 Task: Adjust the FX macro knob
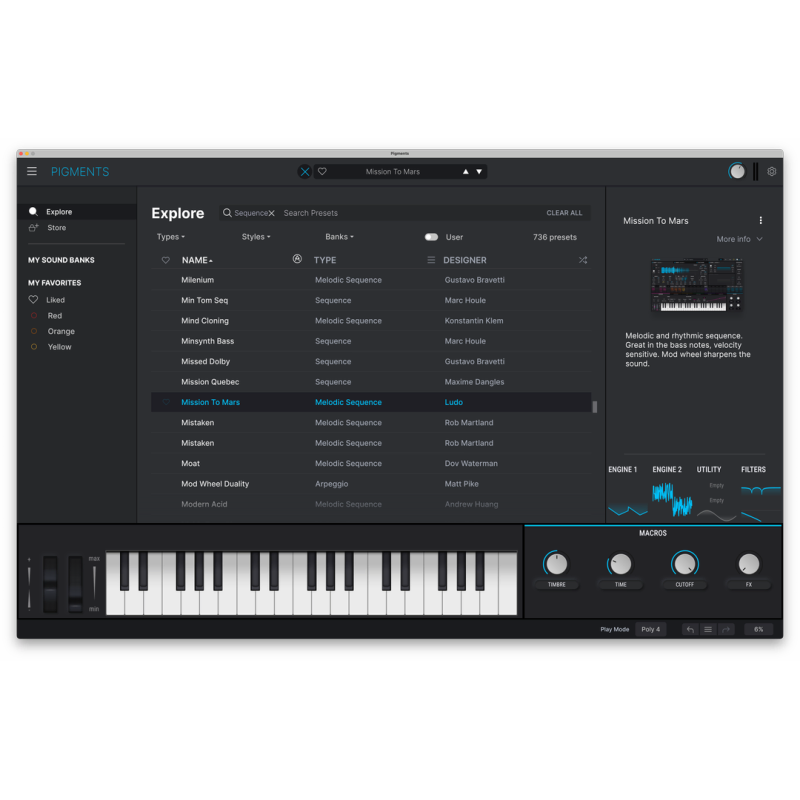[x=748, y=564]
